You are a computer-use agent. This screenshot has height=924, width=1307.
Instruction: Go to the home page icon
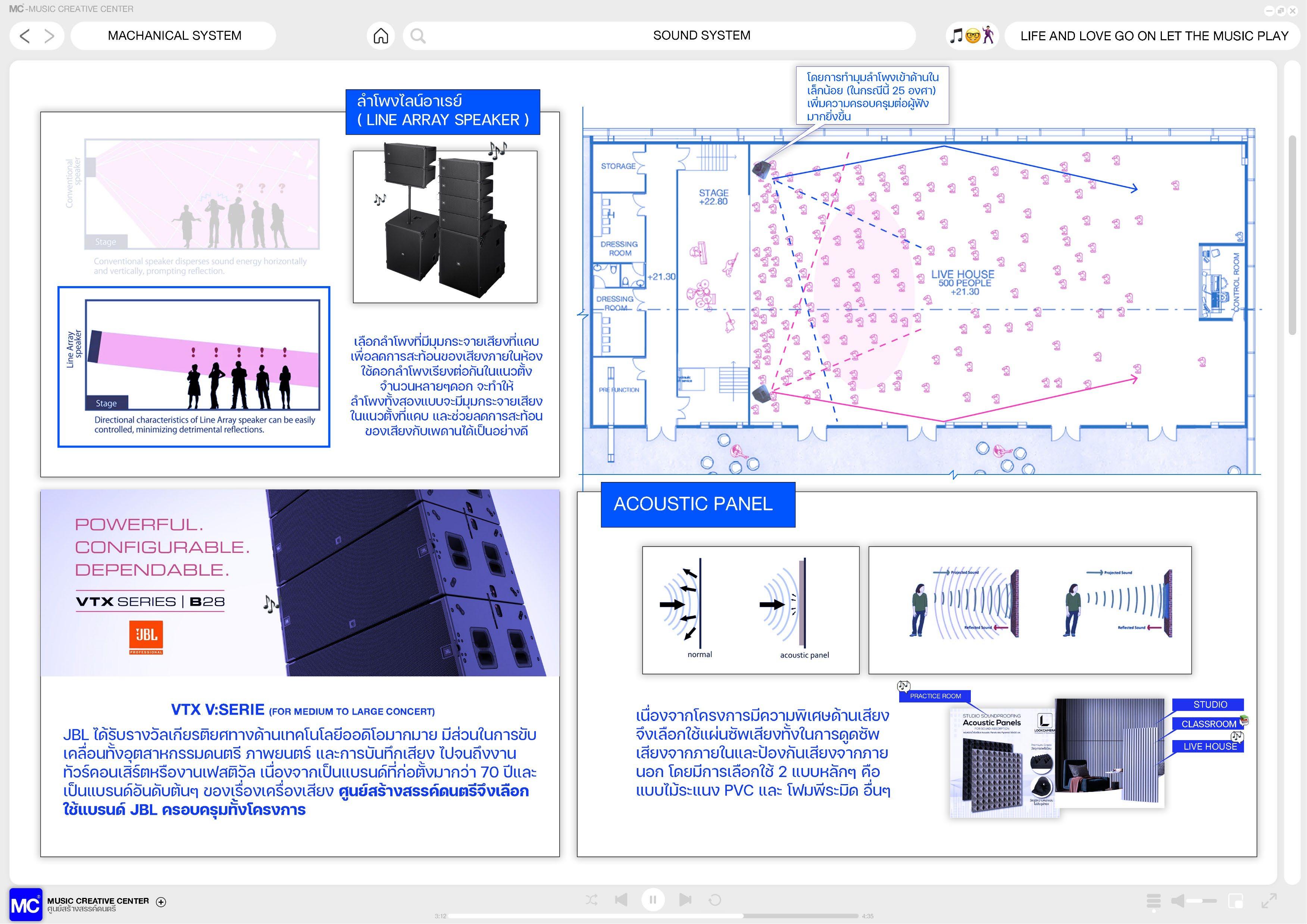[x=381, y=36]
